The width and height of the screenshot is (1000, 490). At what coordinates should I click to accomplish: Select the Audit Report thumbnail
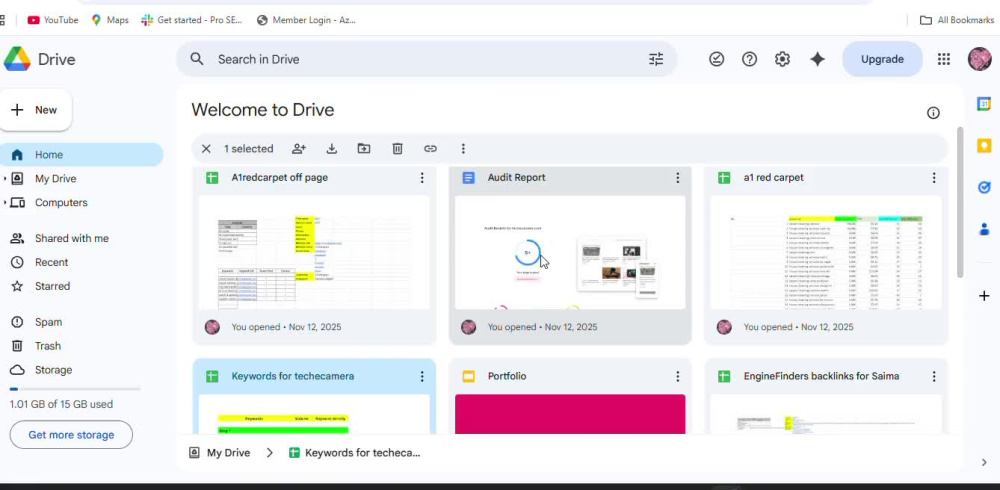(570, 253)
